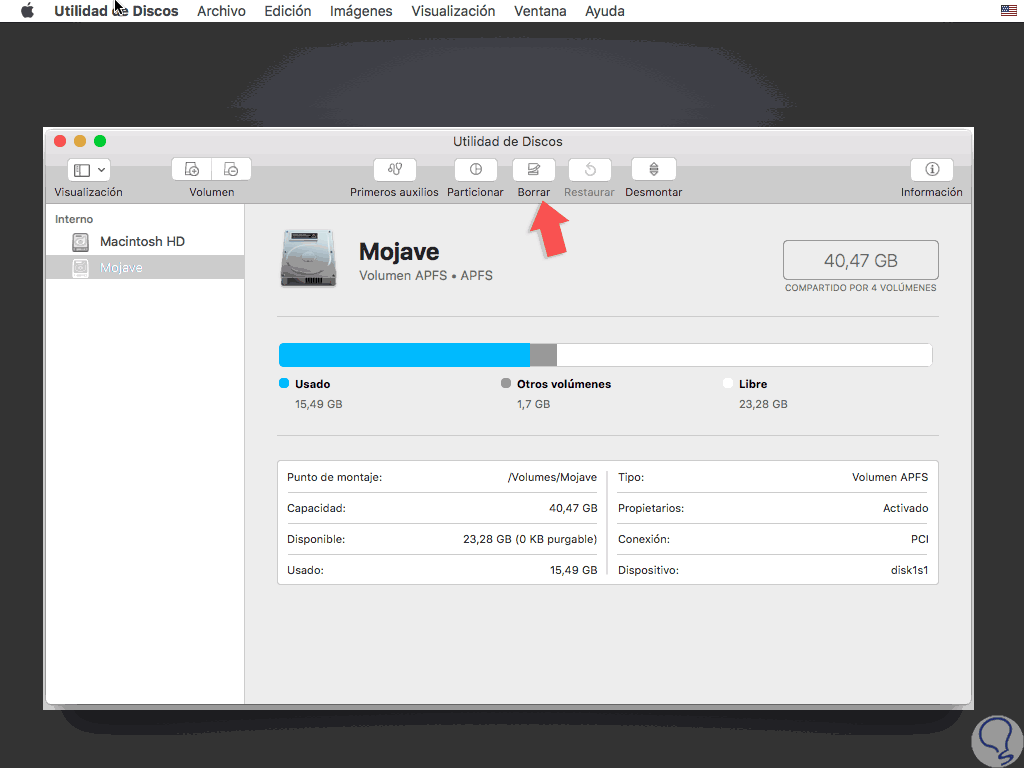Screen dimensions: 1024x768
Task: Open the Imágenes menu
Action: (361, 11)
